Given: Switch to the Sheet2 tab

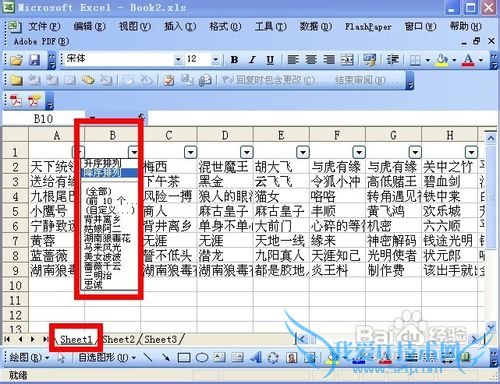Looking at the screenshot, I should (119, 339).
